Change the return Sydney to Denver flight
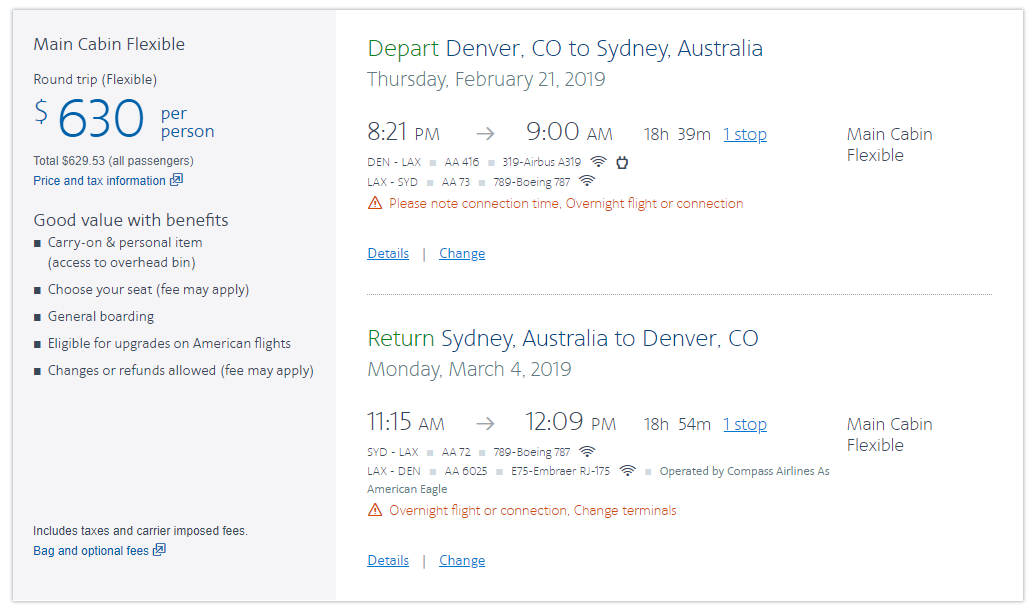Image resolution: width=1032 pixels, height=613 pixels. [462, 560]
